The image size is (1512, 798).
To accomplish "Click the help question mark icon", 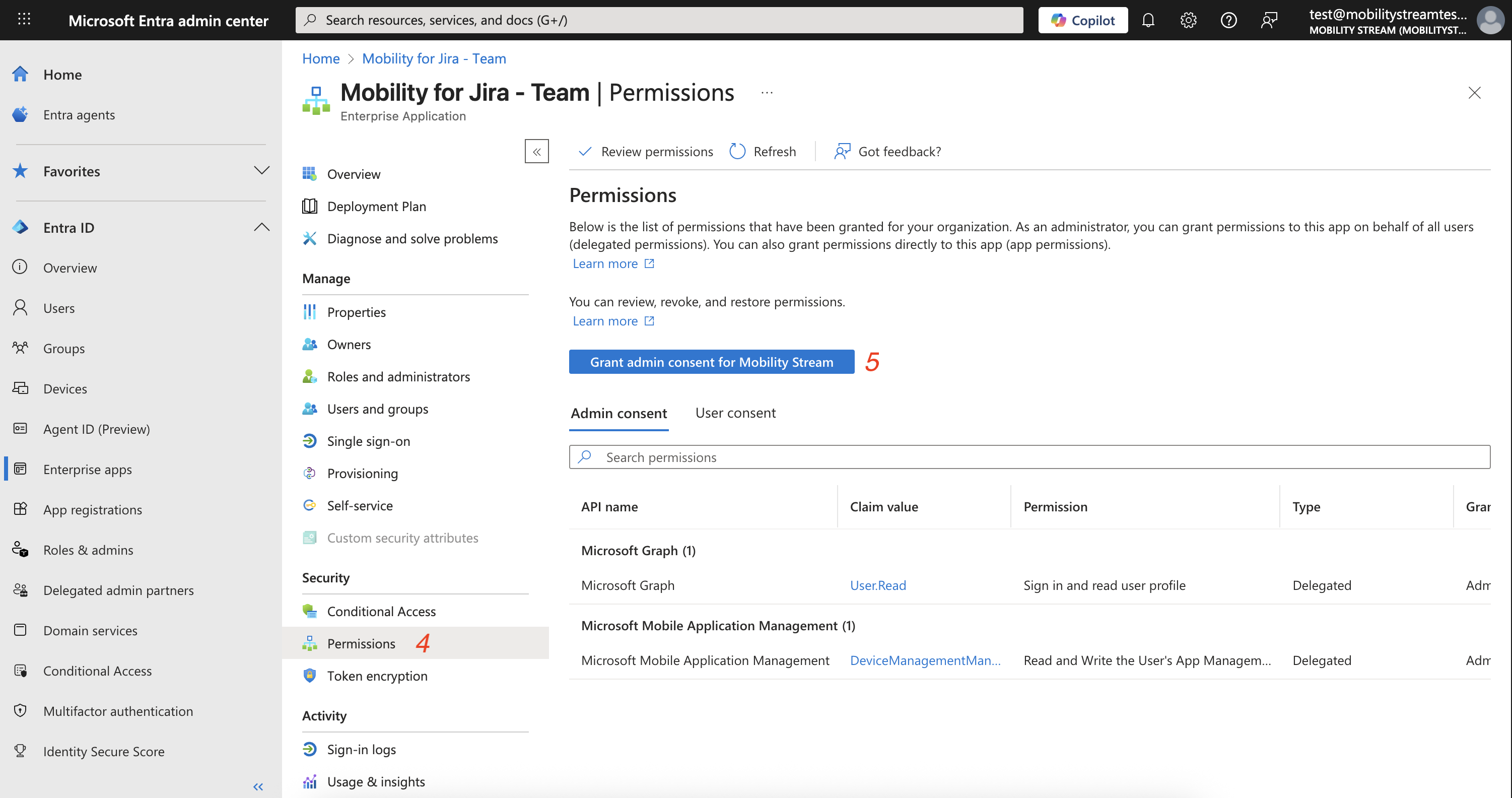I will pos(1228,20).
